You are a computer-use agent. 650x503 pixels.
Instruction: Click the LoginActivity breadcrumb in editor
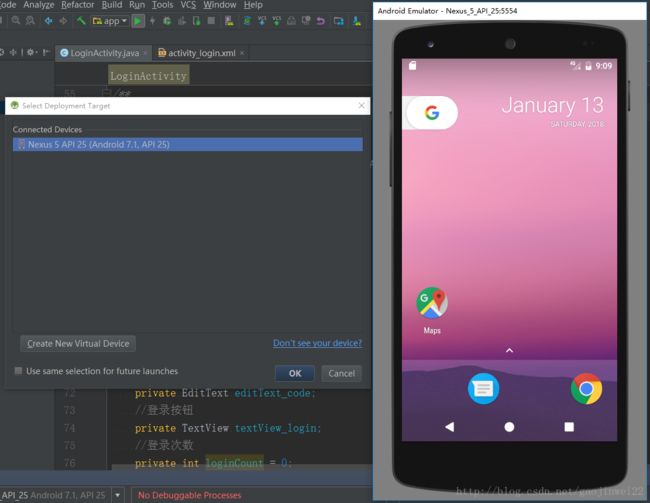[x=148, y=76]
